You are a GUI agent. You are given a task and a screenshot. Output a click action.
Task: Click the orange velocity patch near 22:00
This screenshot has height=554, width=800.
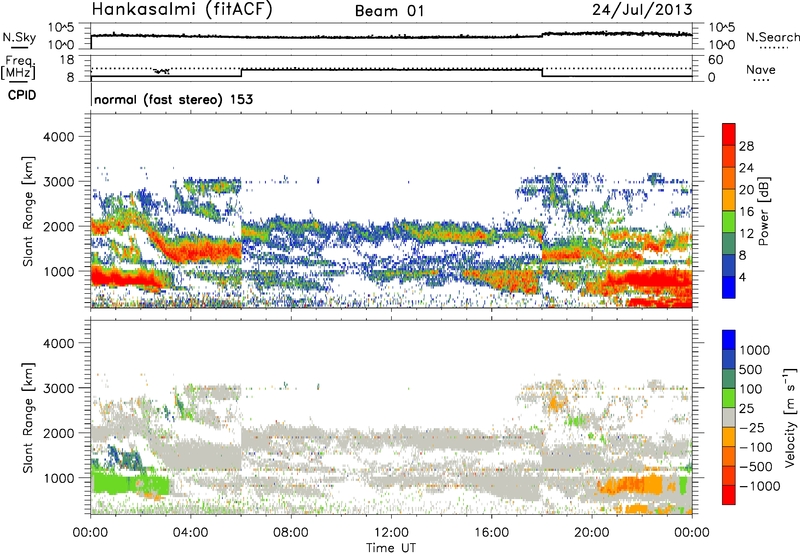point(633,485)
